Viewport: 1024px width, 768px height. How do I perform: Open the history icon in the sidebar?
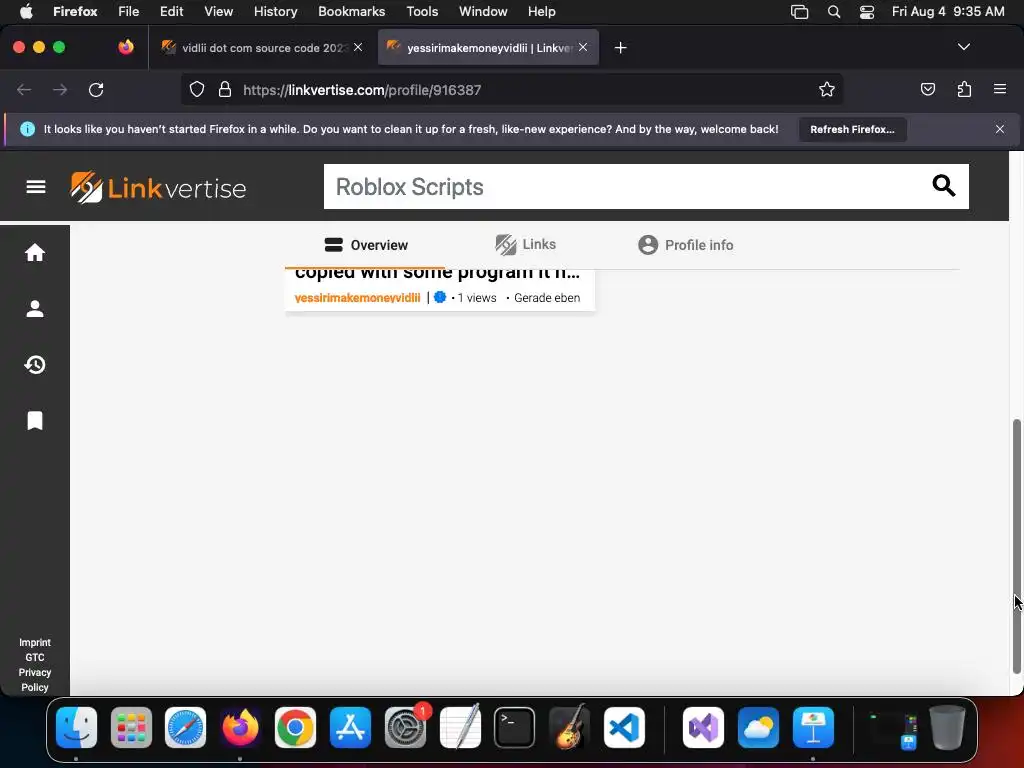pyautogui.click(x=35, y=364)
